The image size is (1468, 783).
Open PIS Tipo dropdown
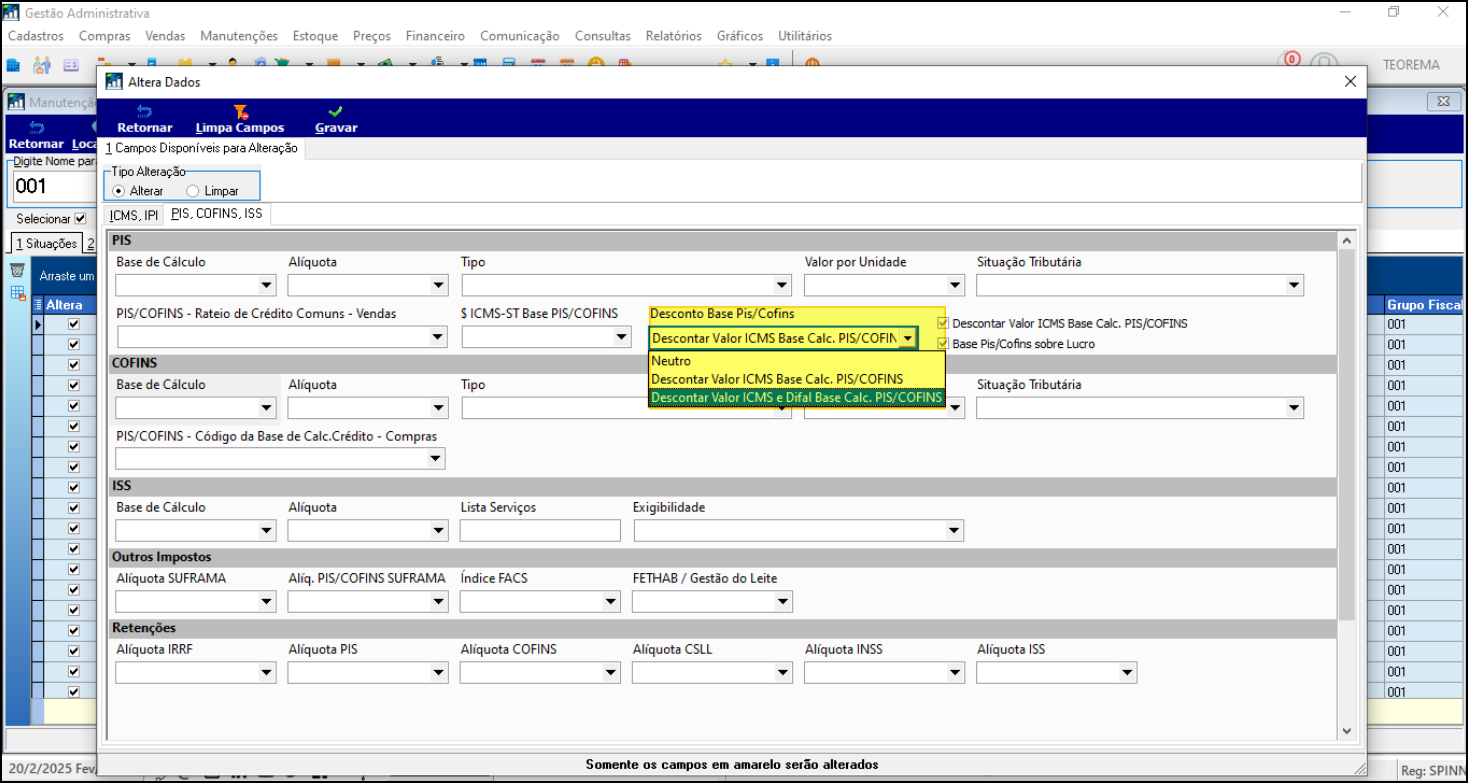pyautogui.click(x=782, y=286)
